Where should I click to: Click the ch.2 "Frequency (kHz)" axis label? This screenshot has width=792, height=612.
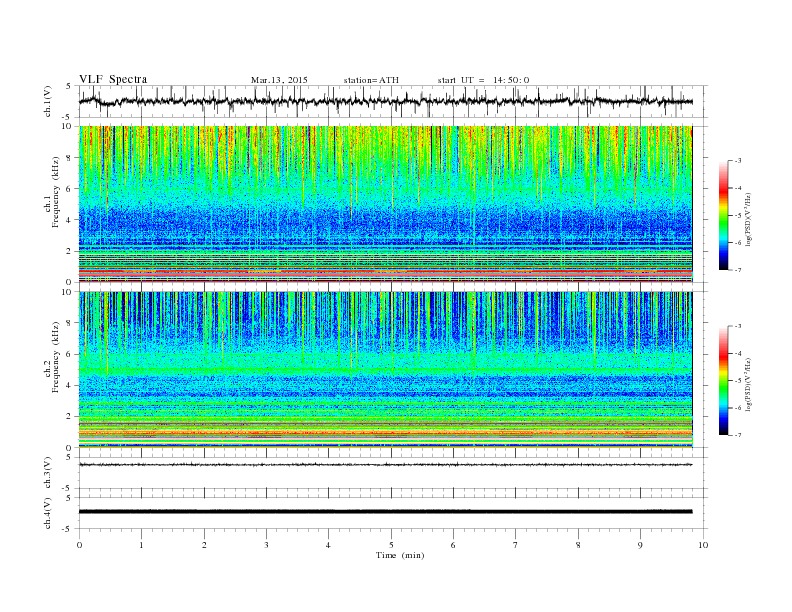[56, 356]
